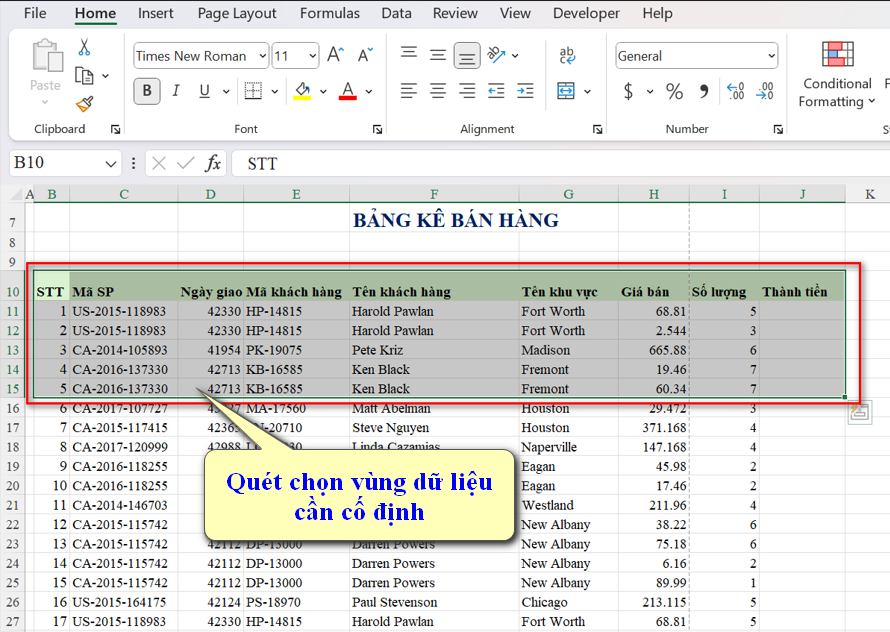Toggle Wrap Text in the Alignment group

click(x=566, y=56)
